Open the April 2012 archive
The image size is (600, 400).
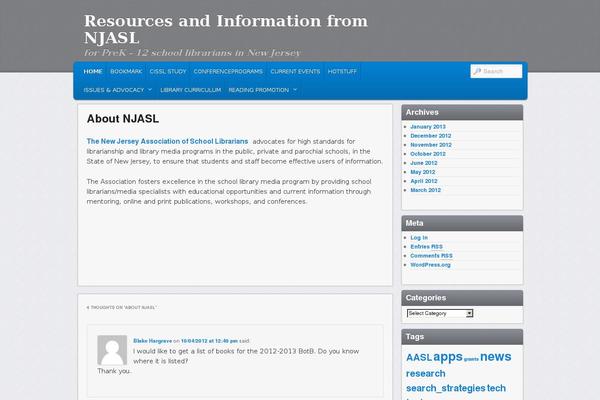424,181
